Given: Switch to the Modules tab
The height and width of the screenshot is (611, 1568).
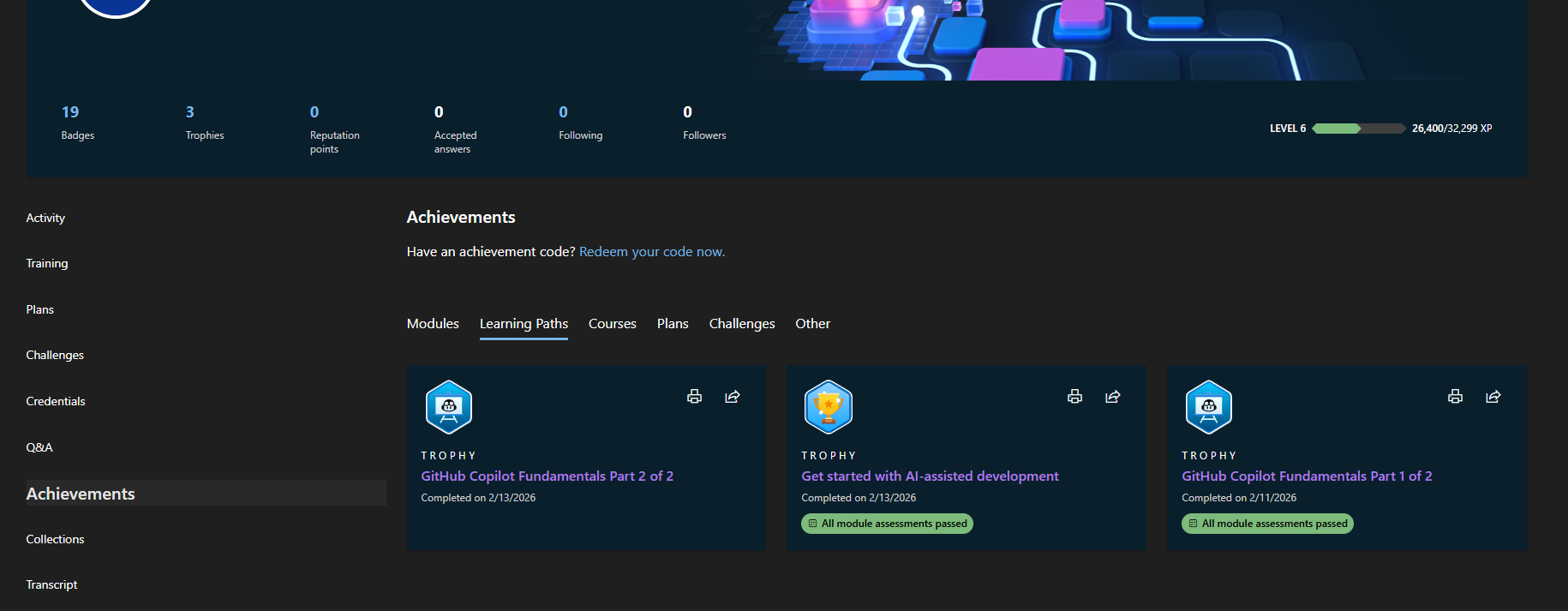Looking at the screenshot, I should point(433,324).
